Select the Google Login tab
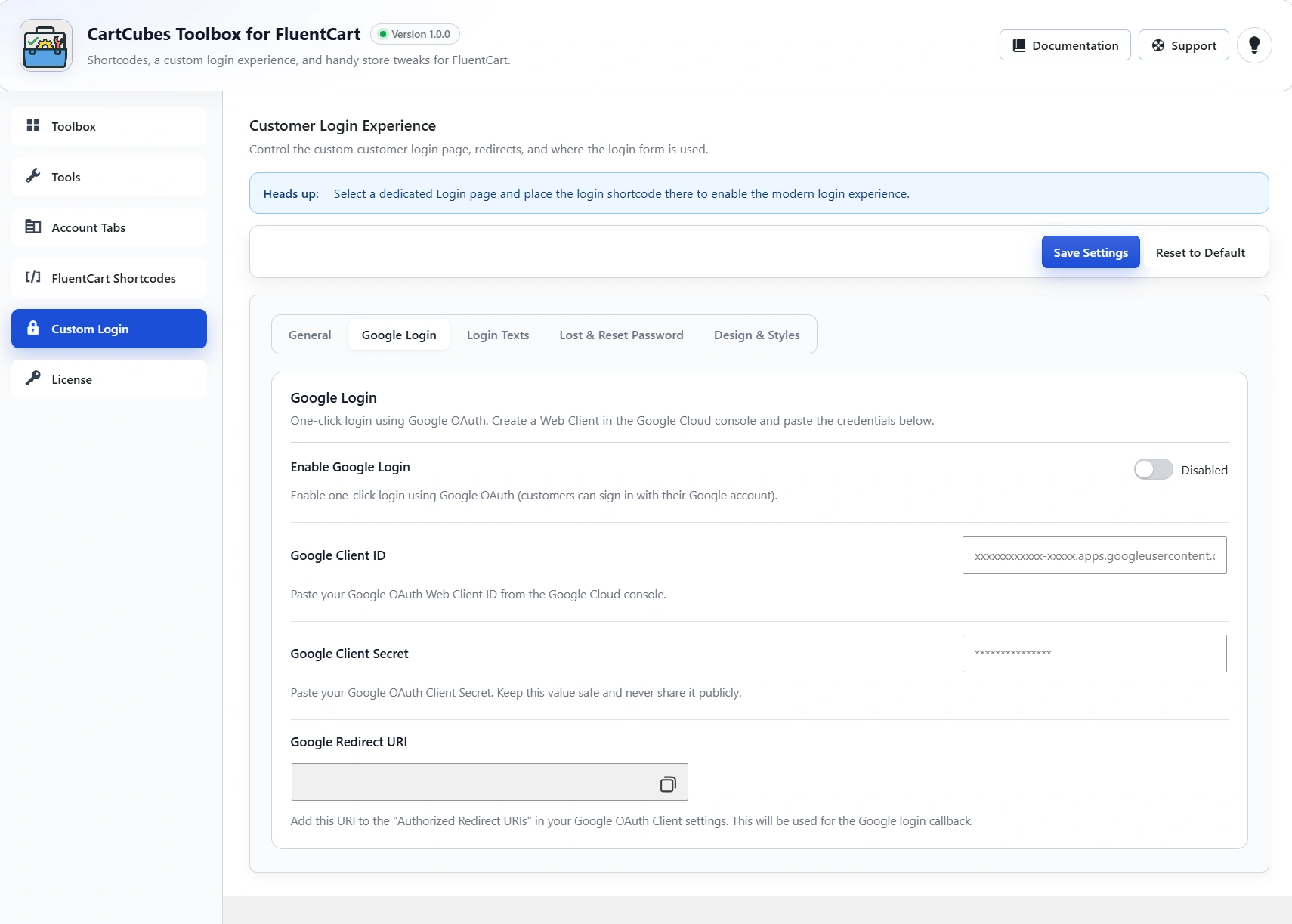This screenshot has width=1292, height=924. point(399,335)
